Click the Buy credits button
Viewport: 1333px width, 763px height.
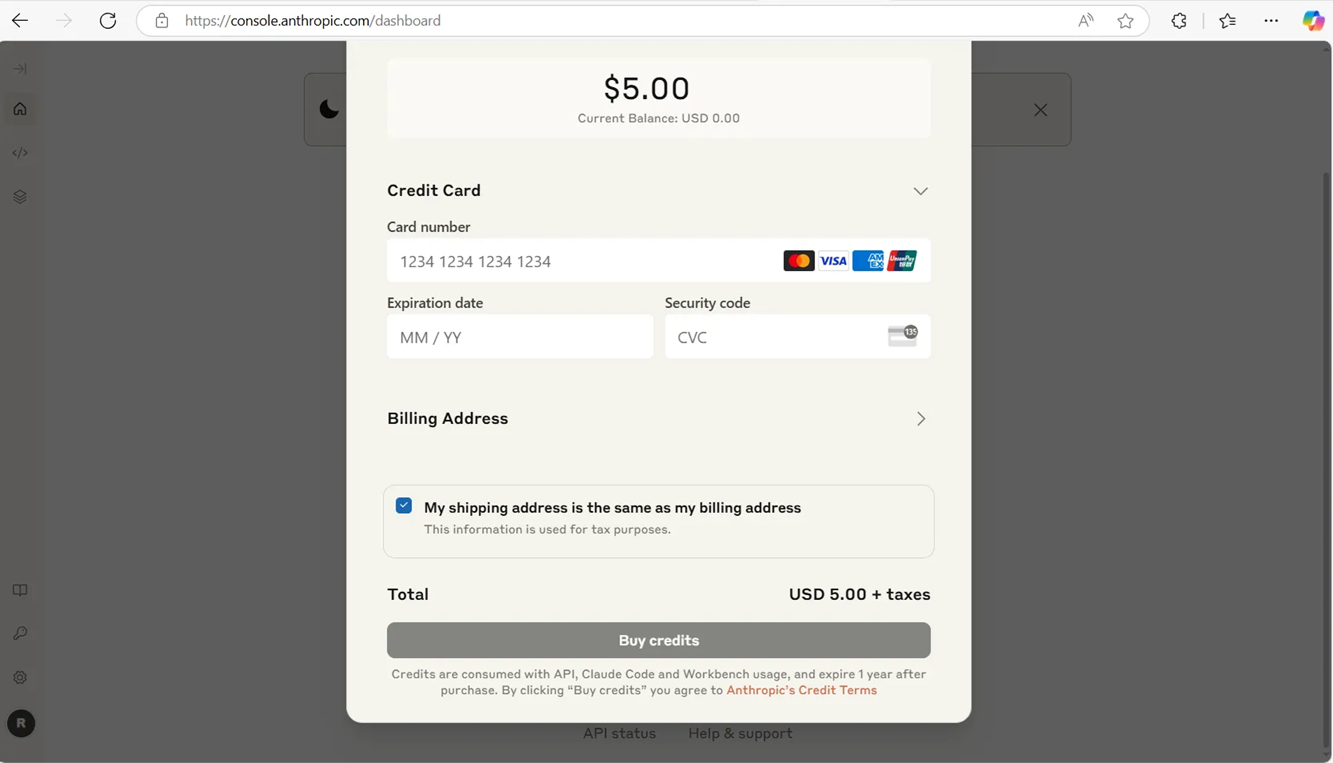[659, 641]
